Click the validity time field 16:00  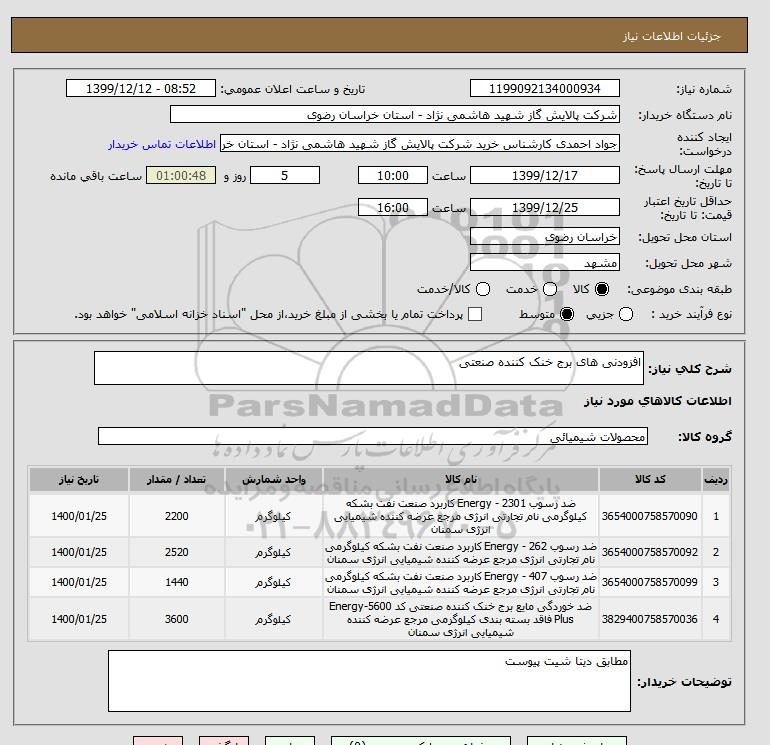point(393,207)
